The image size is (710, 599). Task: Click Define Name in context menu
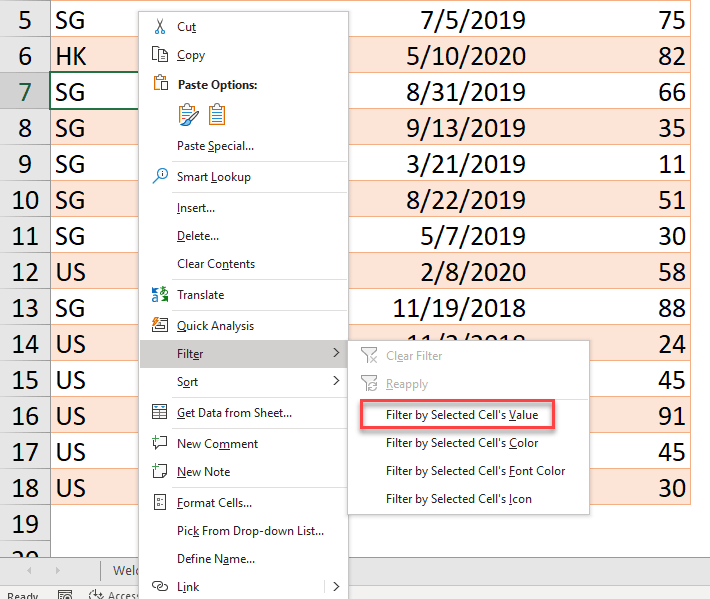point(215,559)
